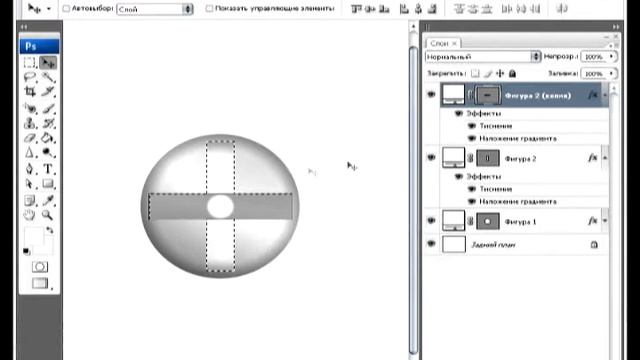Open the tool preset picker arrow
Image resolution: width=640 pixels, height=360 pixels.
[49, 8]
